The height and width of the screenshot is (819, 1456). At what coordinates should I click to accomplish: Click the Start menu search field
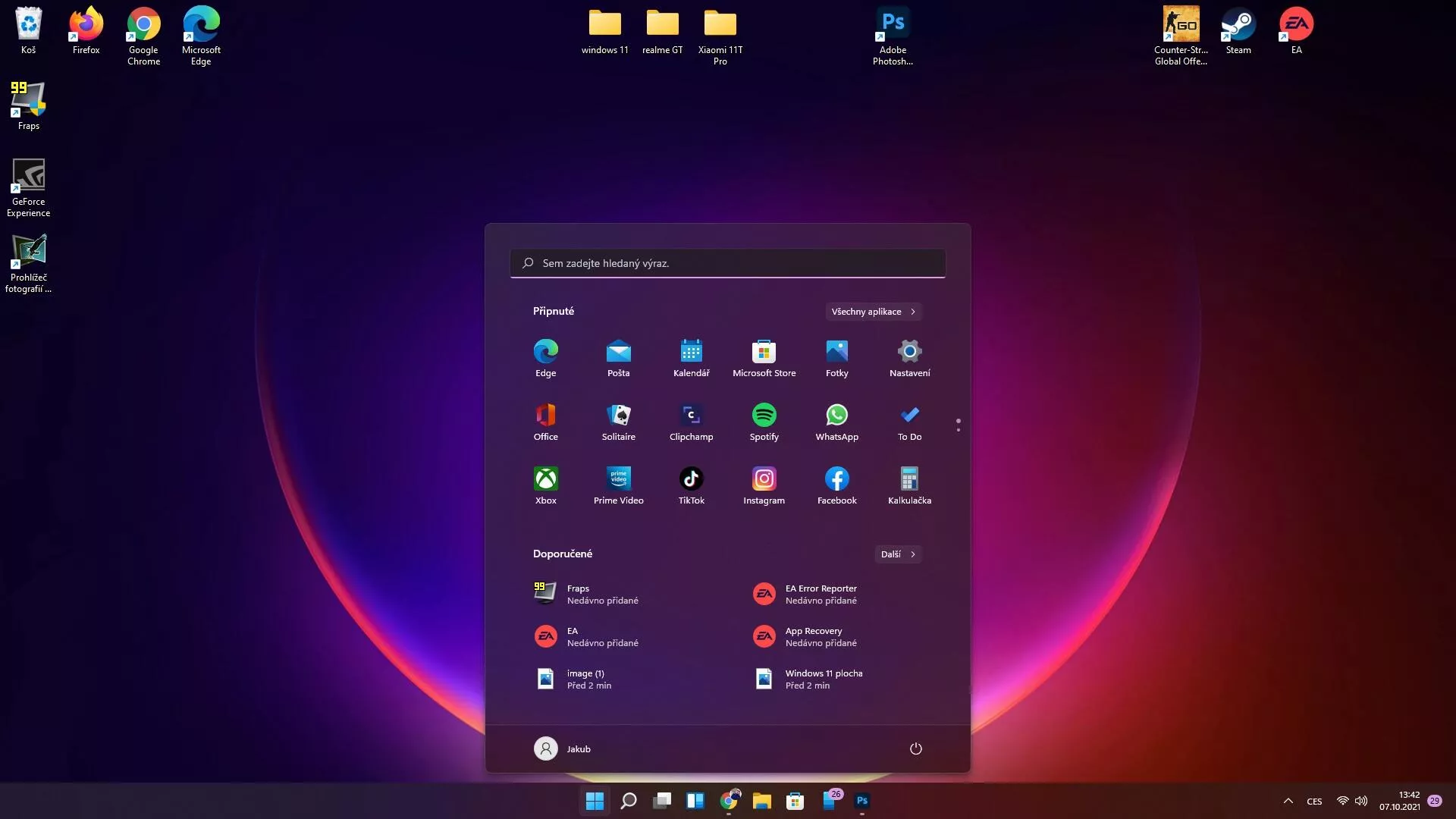727,263
